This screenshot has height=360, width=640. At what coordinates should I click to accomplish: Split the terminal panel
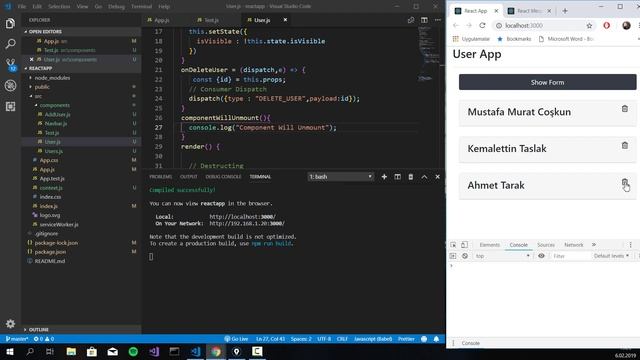[x=398, y=177]
